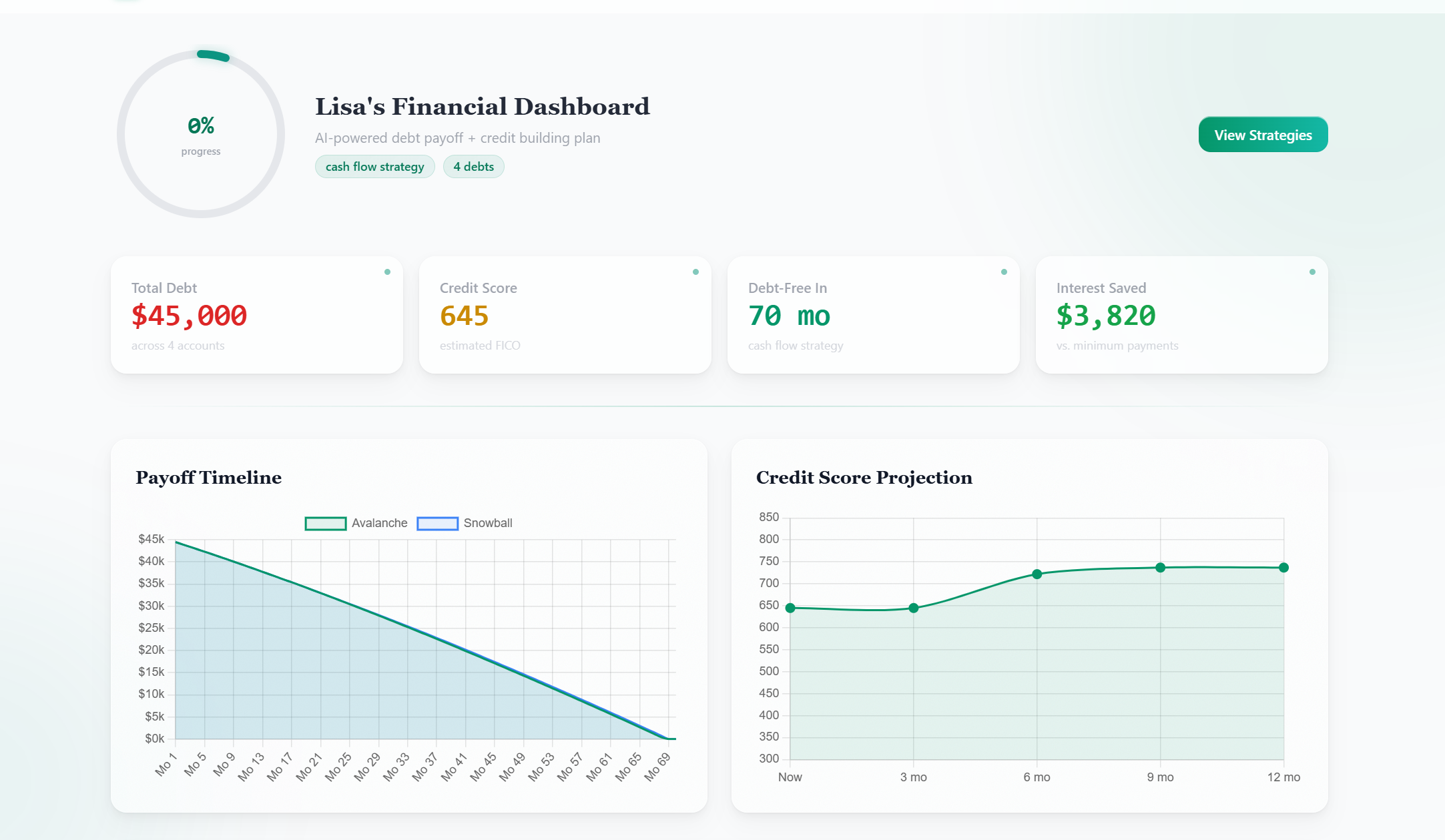Viewport: 1445px width, 840px height.
Task: Click the 3 mo credit score data point
Action: [x=914, y=608]
